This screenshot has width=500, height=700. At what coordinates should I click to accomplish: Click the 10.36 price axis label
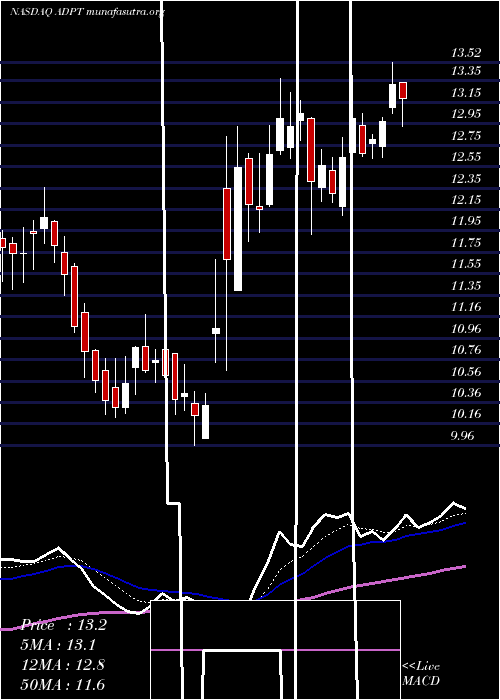point(466,393)
